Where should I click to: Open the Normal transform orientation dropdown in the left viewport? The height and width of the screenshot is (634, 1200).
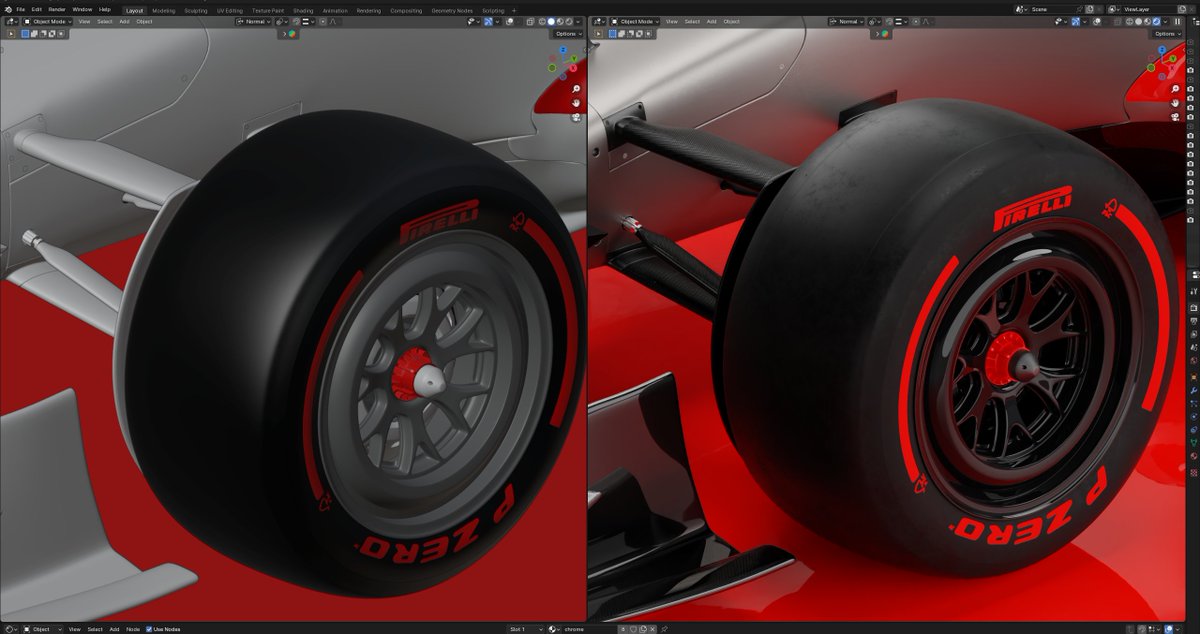tap(253, 21)
